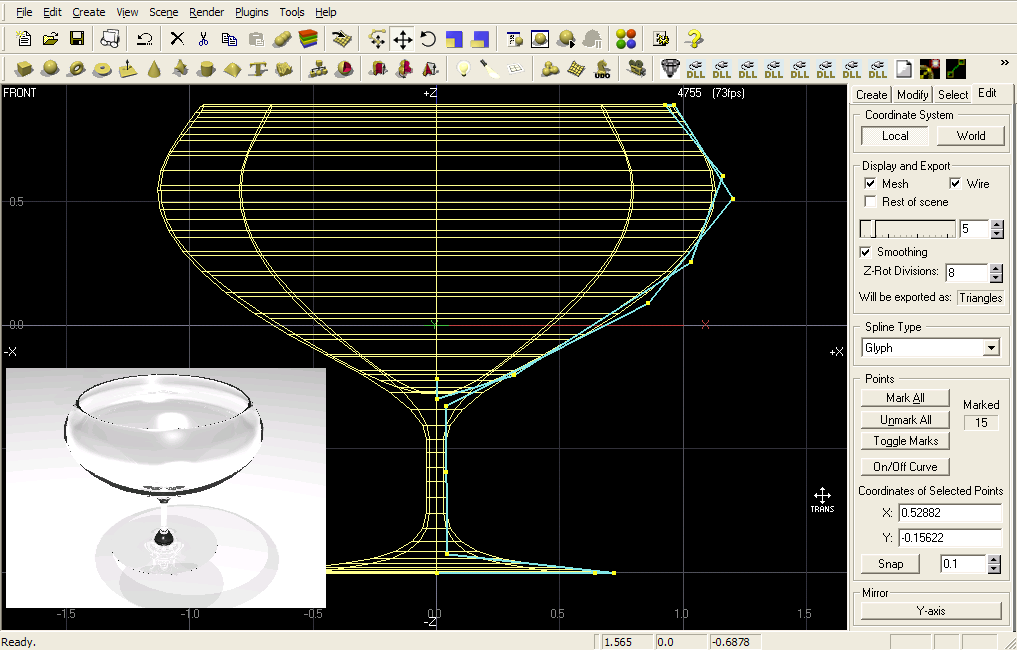Viewport: 1017px width, 650px height.
Task: Select the sphere primitive tool
Action: (x=51, y=69)
